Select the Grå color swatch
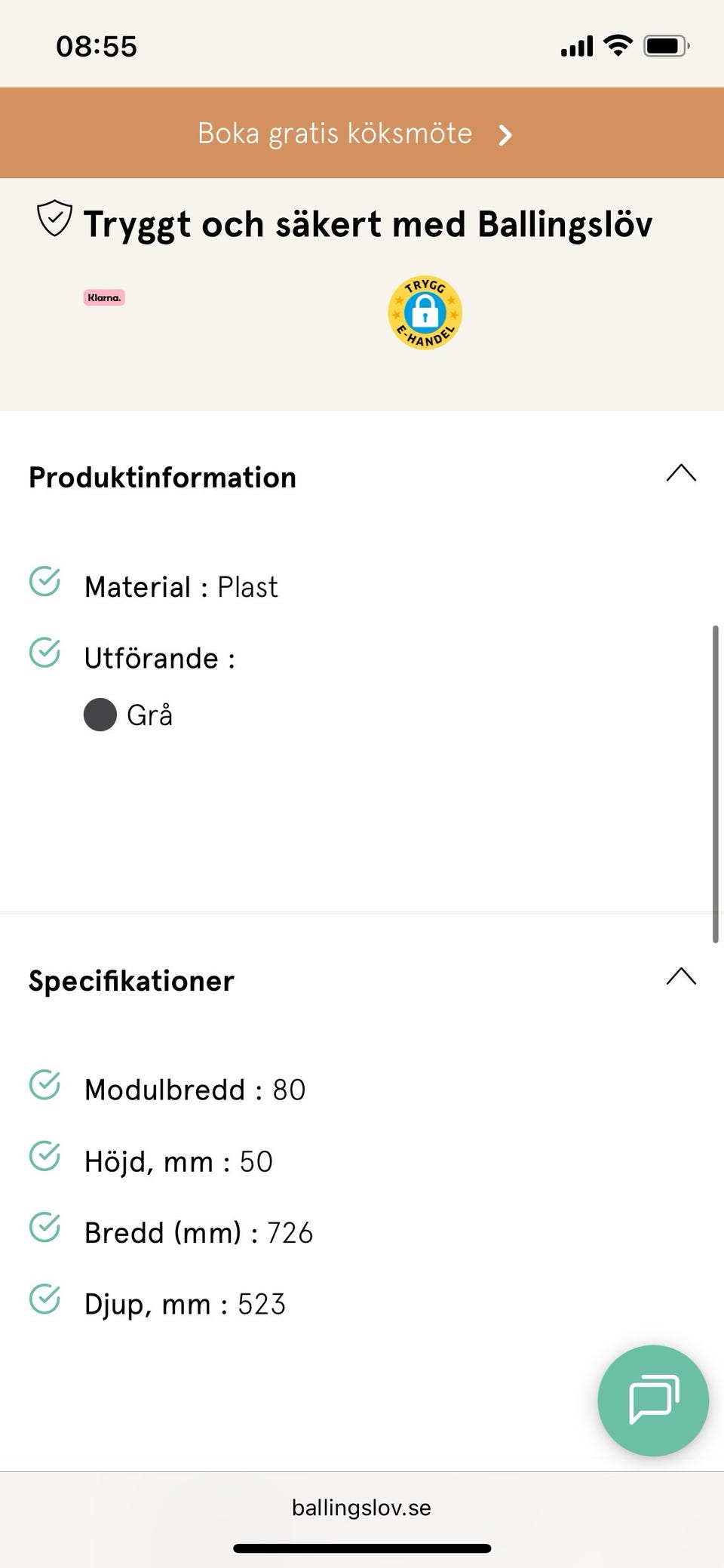Screen dimensions: 724x1568 point(100,715)
